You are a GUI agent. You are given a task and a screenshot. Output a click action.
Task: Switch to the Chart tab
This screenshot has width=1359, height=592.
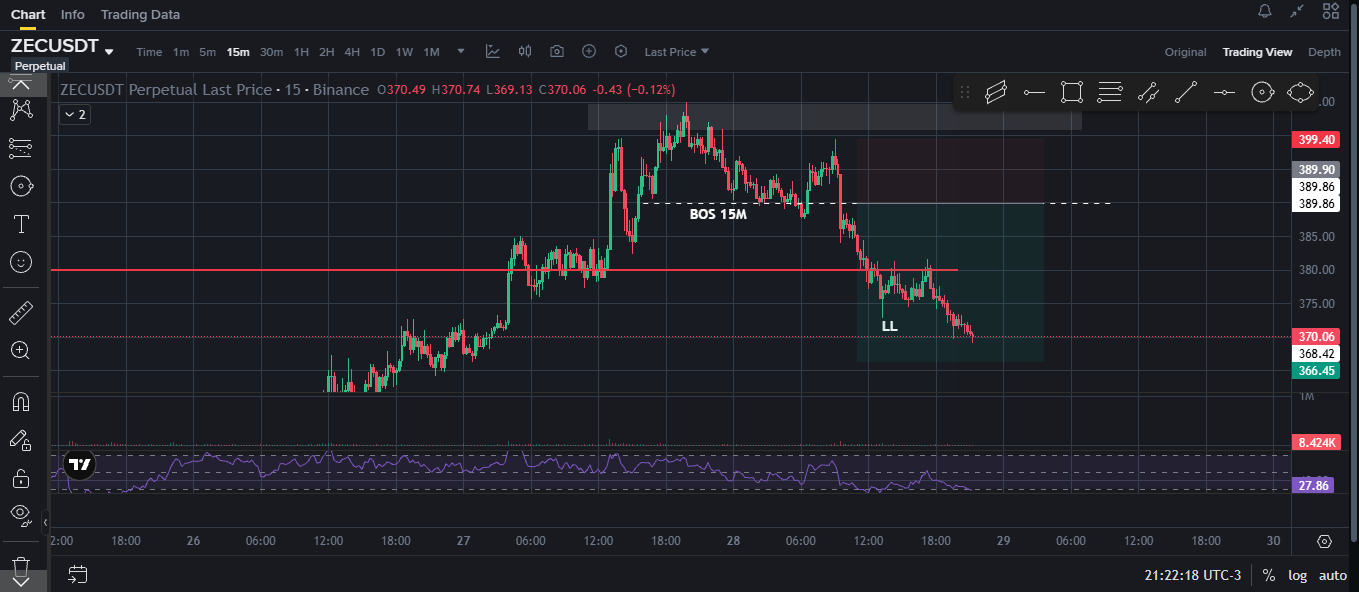28,14
